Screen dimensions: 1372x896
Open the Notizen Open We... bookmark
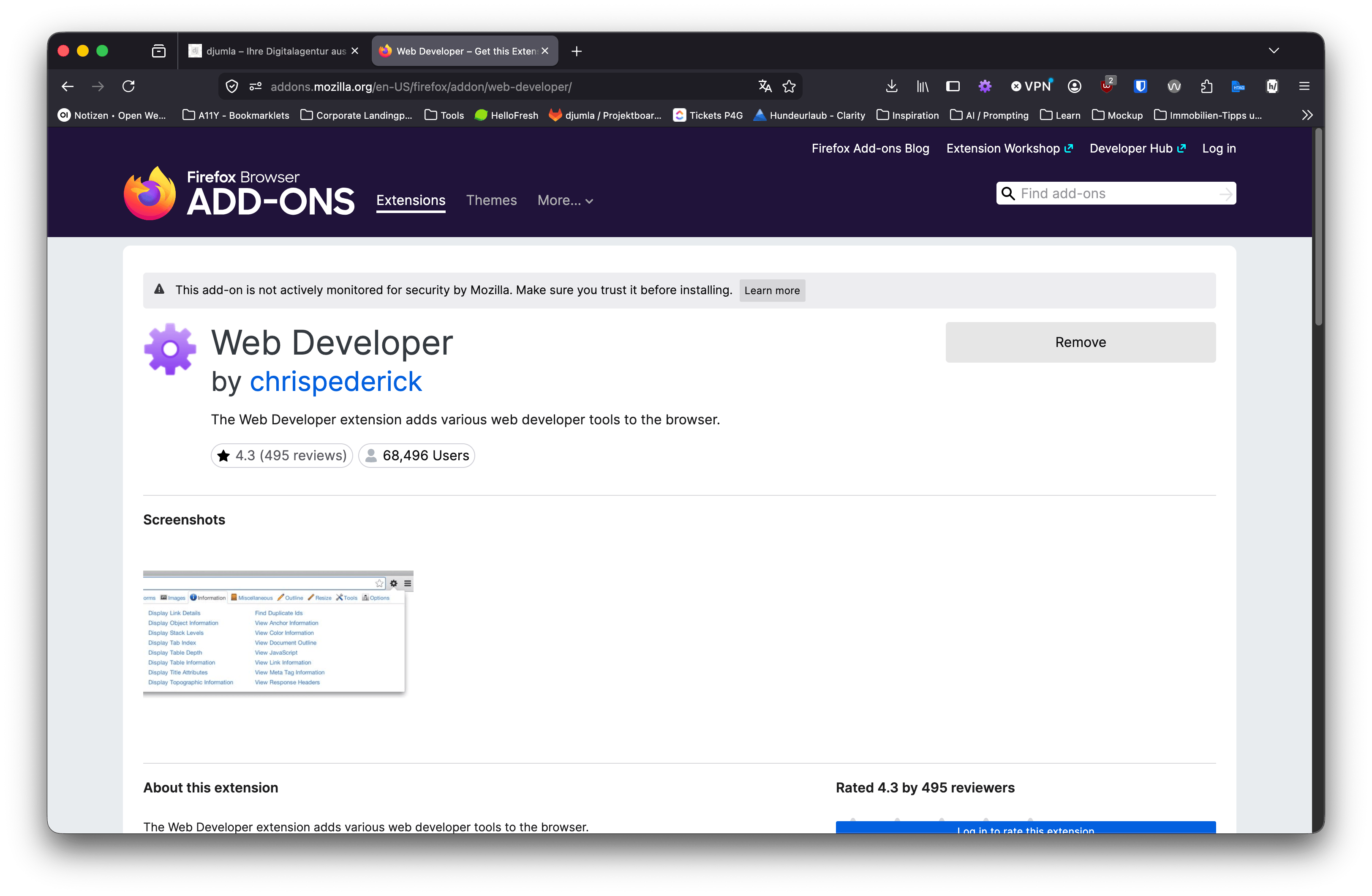(x=112, y=115)
